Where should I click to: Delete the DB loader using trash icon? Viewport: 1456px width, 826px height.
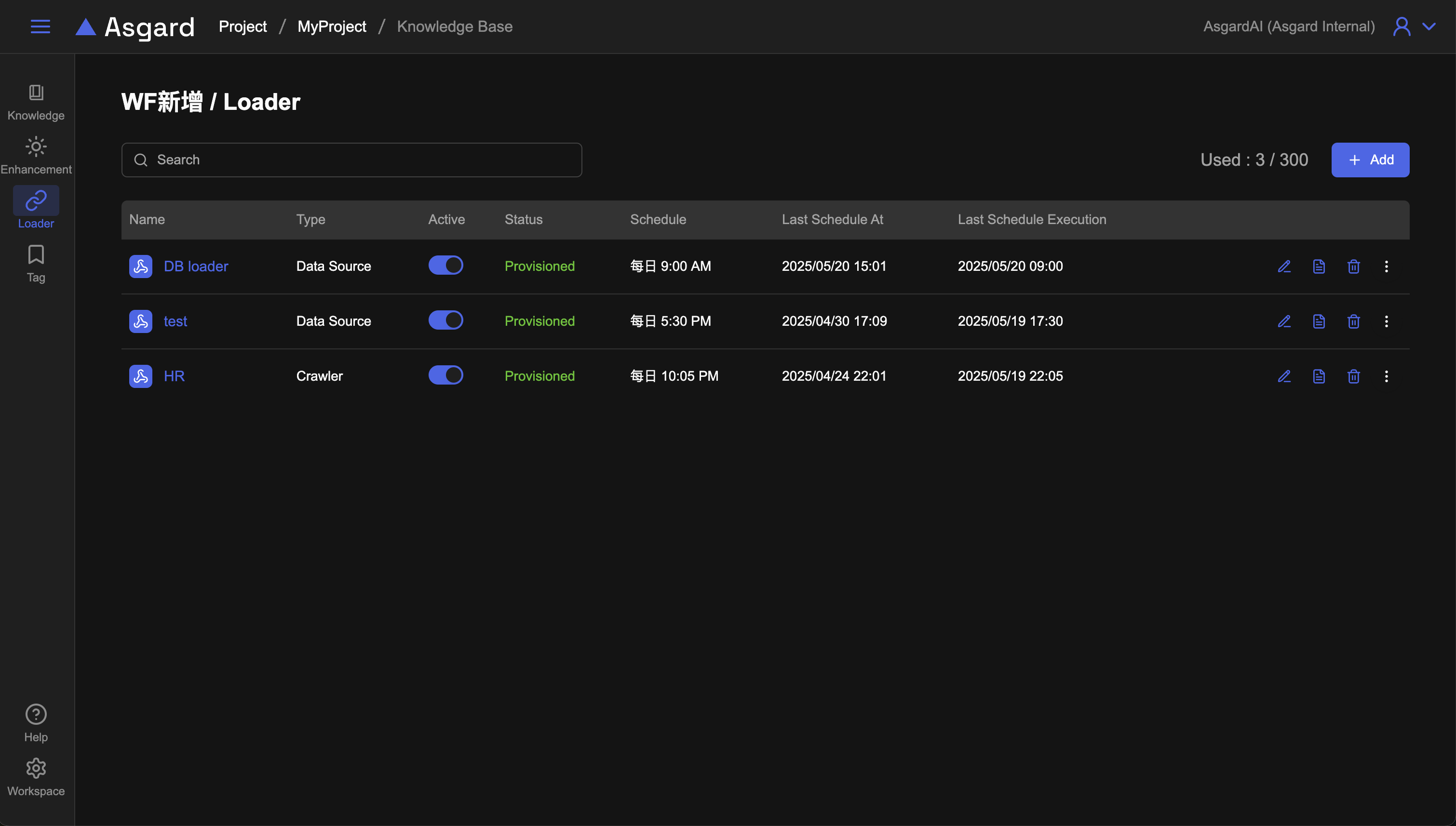[x=1353, y=266]
